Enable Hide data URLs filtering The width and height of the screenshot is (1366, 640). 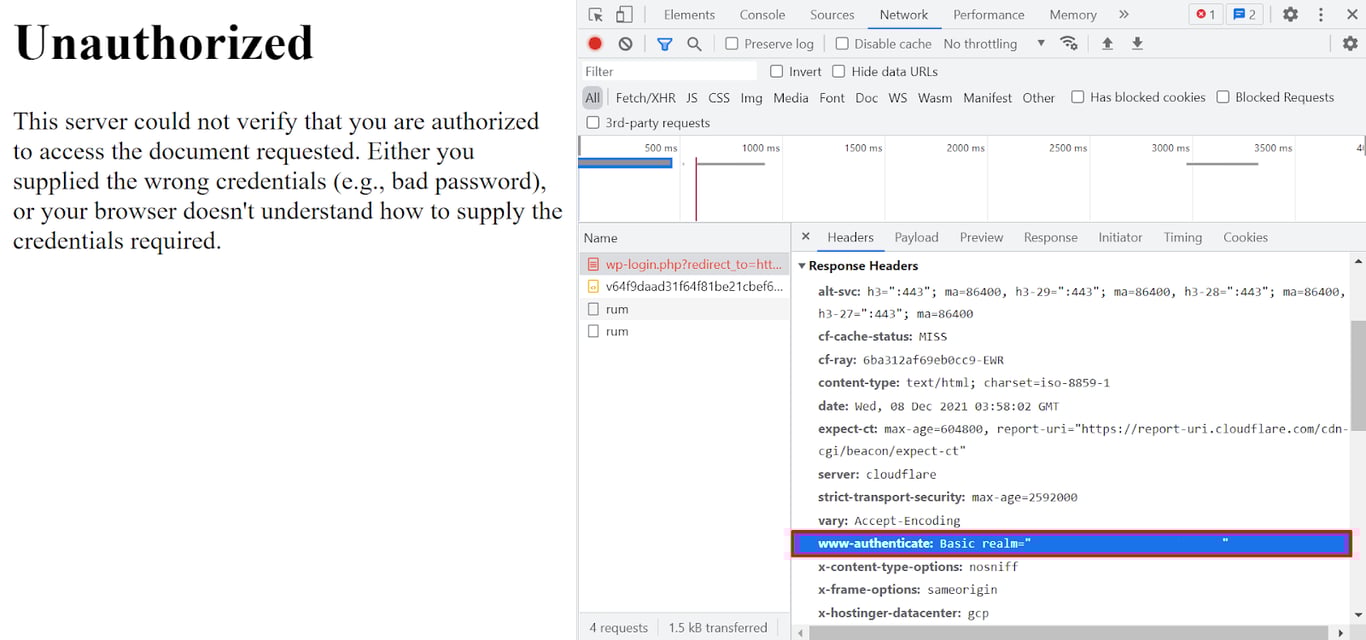(837, 71)
